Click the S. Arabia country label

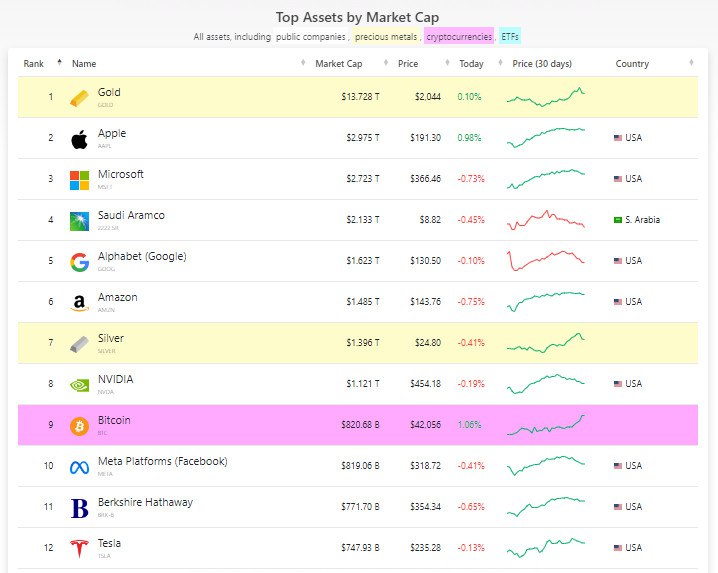pyautogui.click(x=642, y=219)
